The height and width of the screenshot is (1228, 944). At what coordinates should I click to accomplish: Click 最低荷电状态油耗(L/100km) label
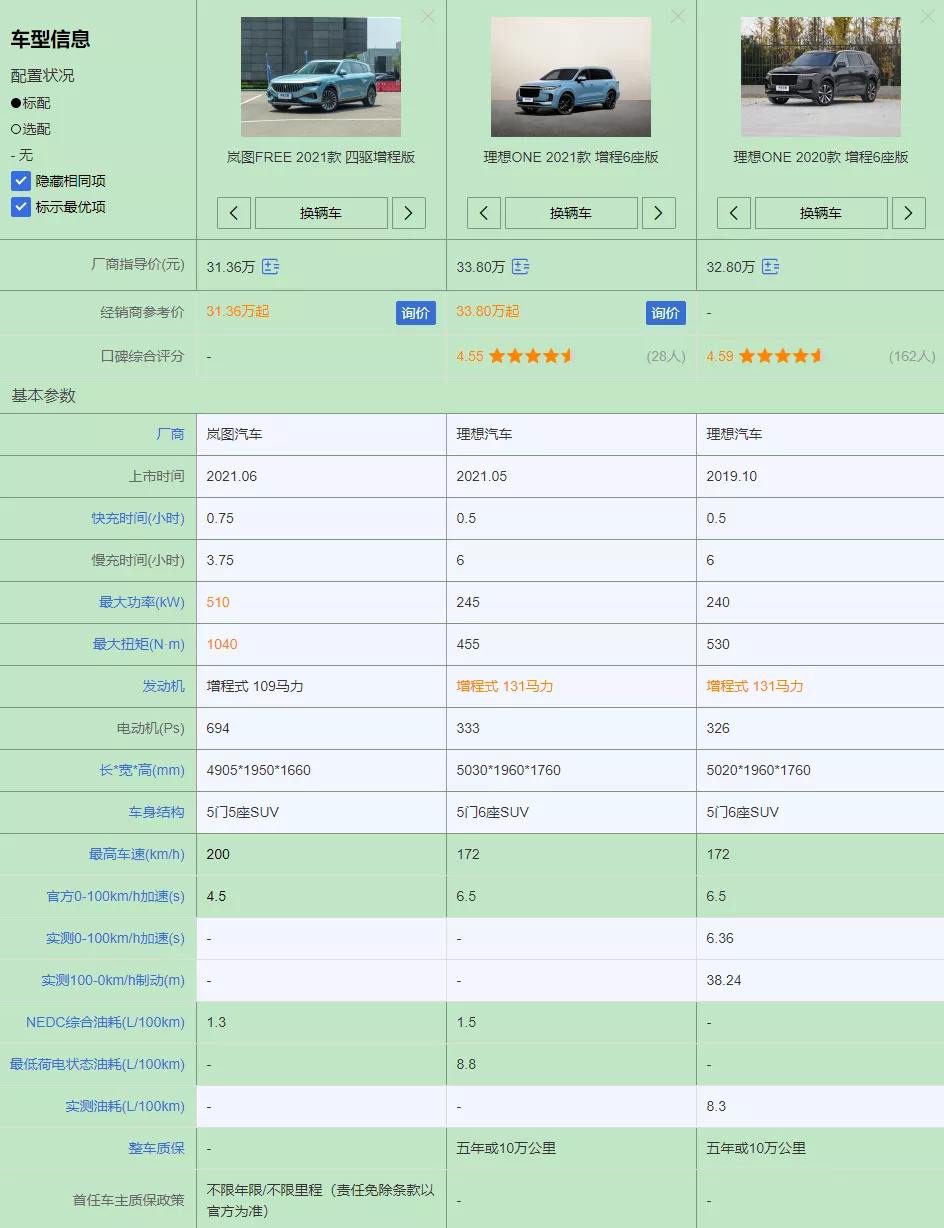(x=98, y=1064)
